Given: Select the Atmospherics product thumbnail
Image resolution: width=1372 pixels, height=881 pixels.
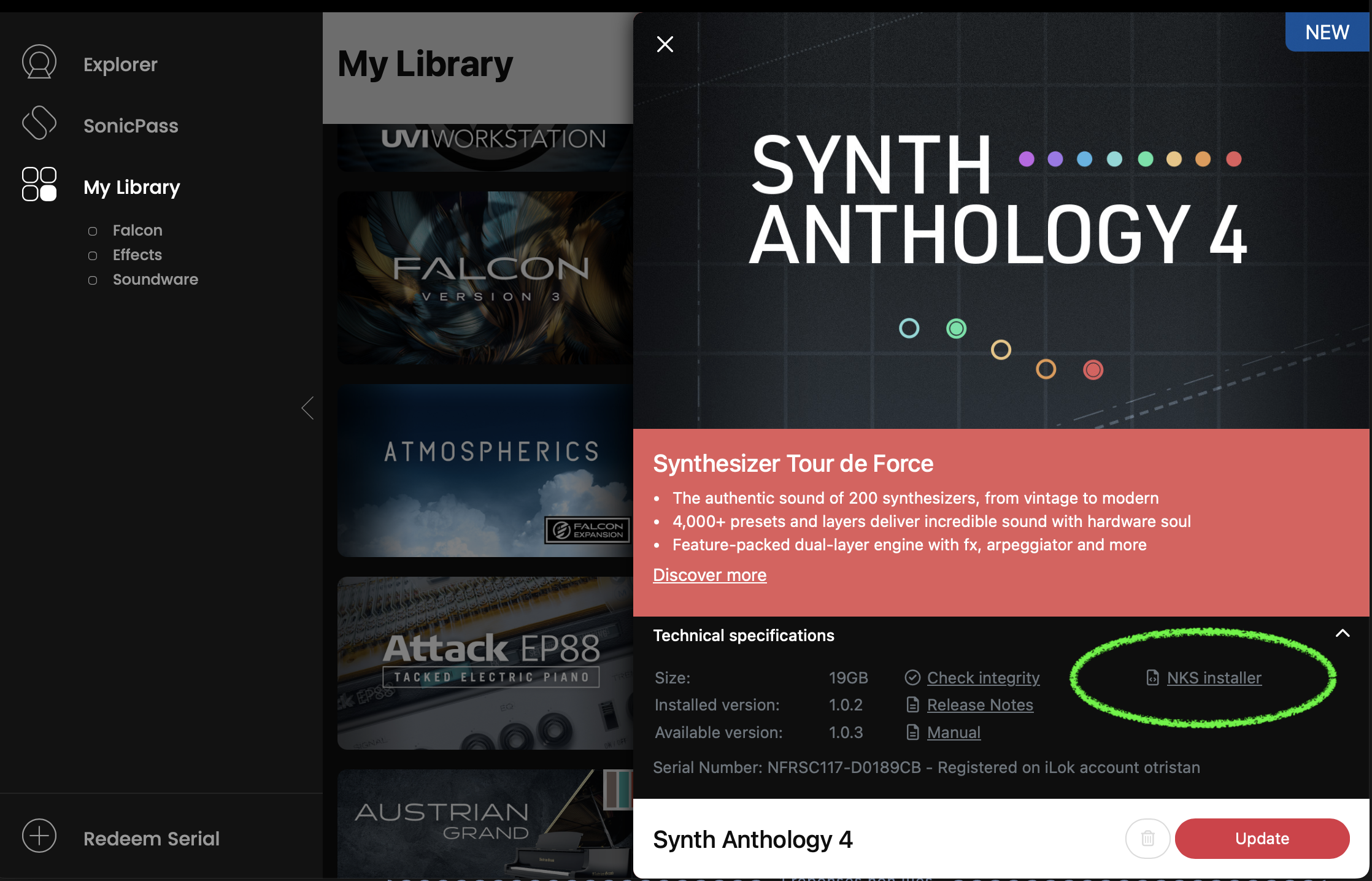Looking at the screenshot, I should [x=485, y=471].
